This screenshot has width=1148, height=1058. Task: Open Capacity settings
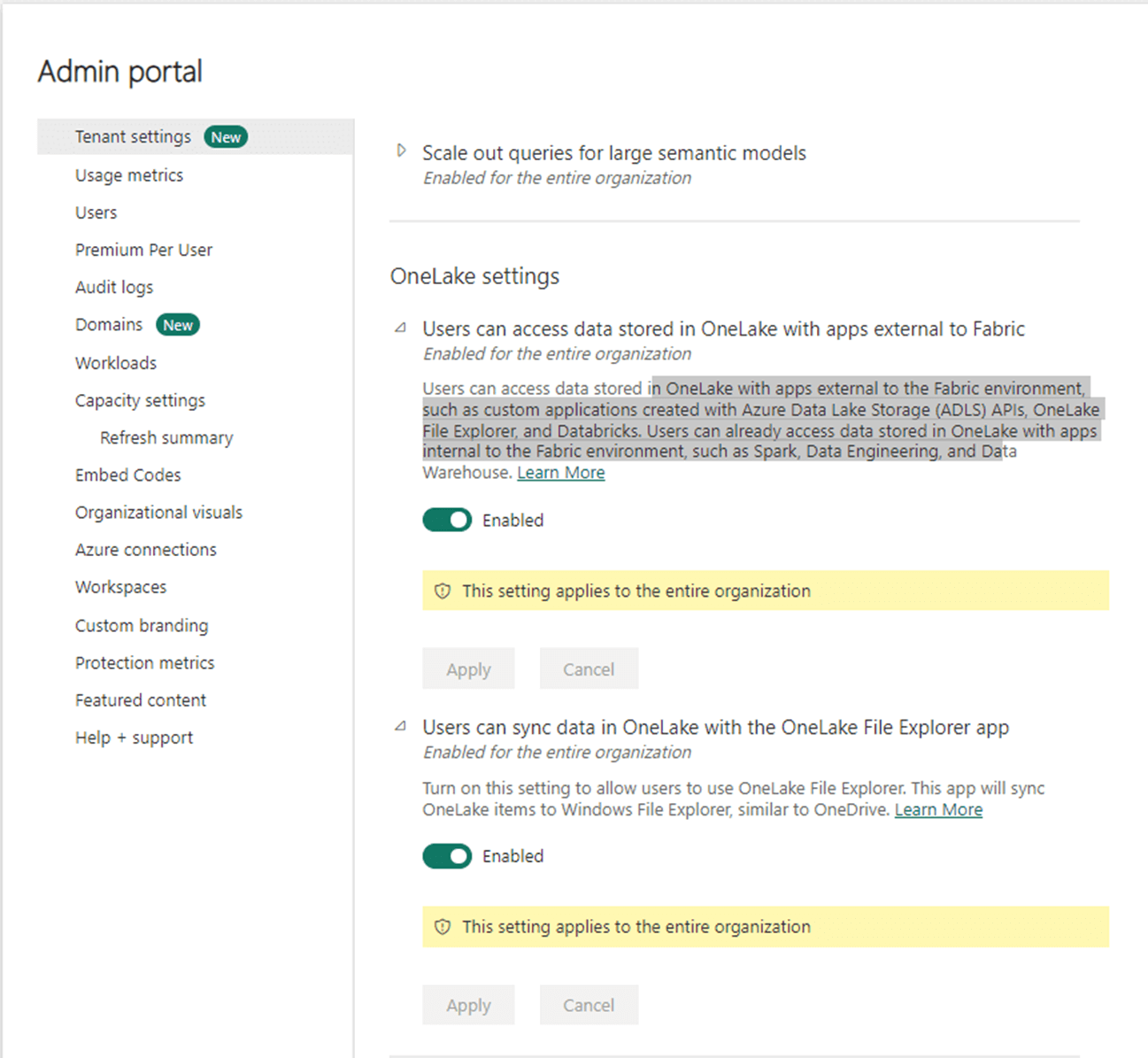point(140,400)
